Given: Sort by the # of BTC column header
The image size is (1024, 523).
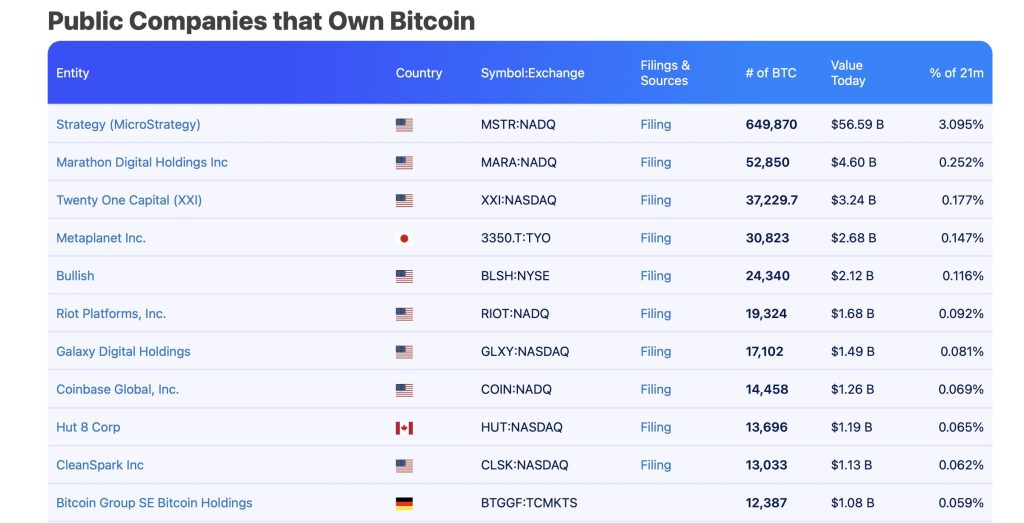Looking at the screenshot, I should pos(771,73).
